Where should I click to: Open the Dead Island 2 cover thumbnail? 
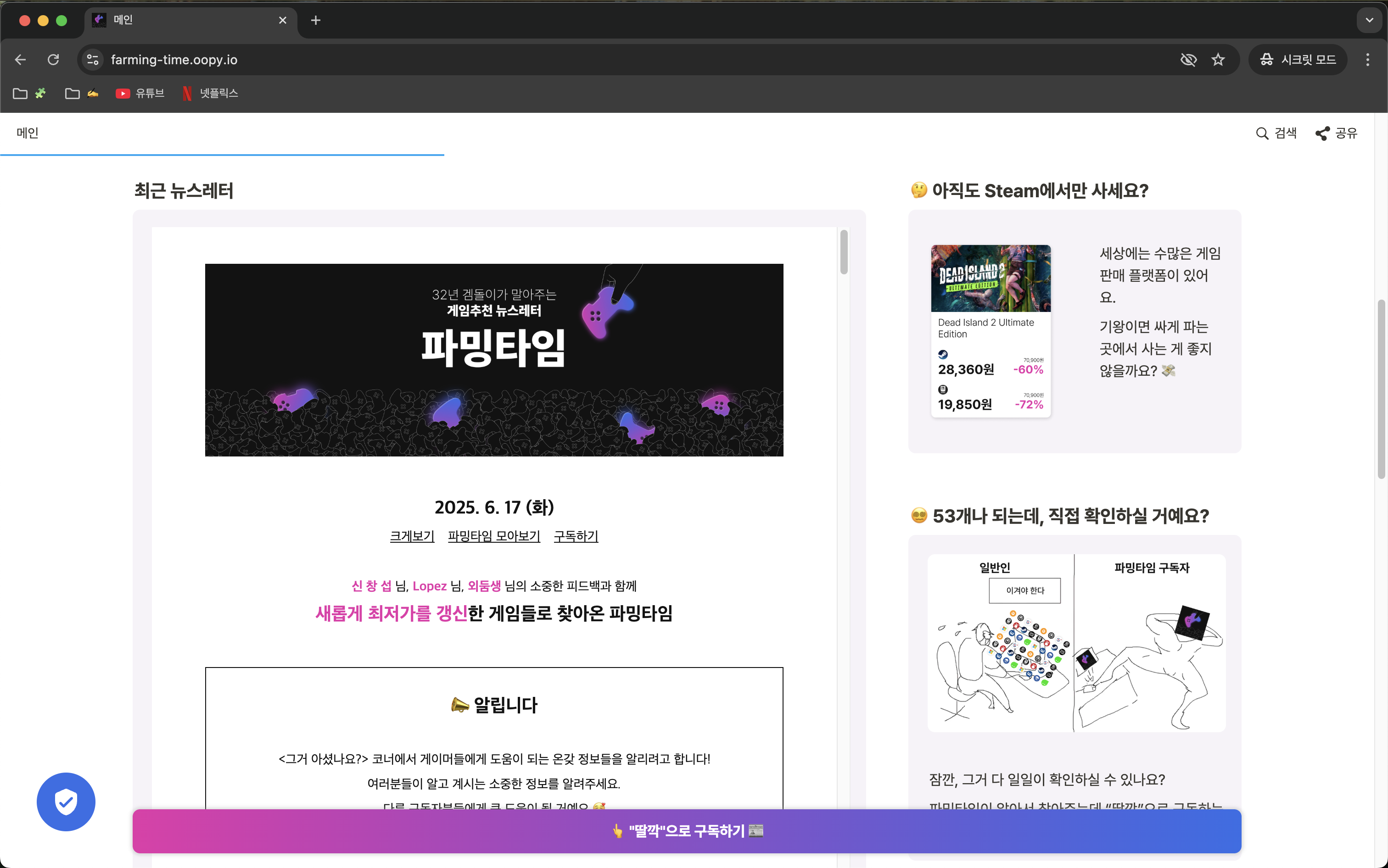991,278
